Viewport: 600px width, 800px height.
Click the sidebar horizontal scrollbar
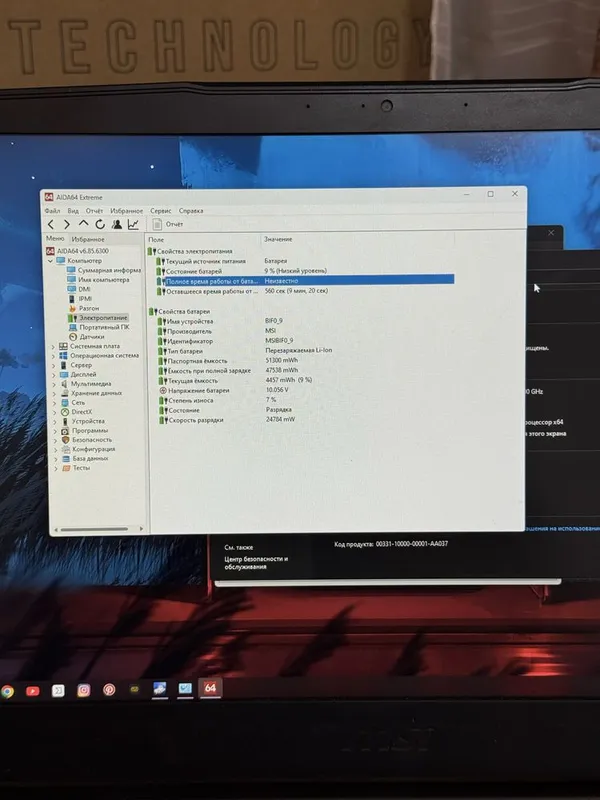click(94, 529)
